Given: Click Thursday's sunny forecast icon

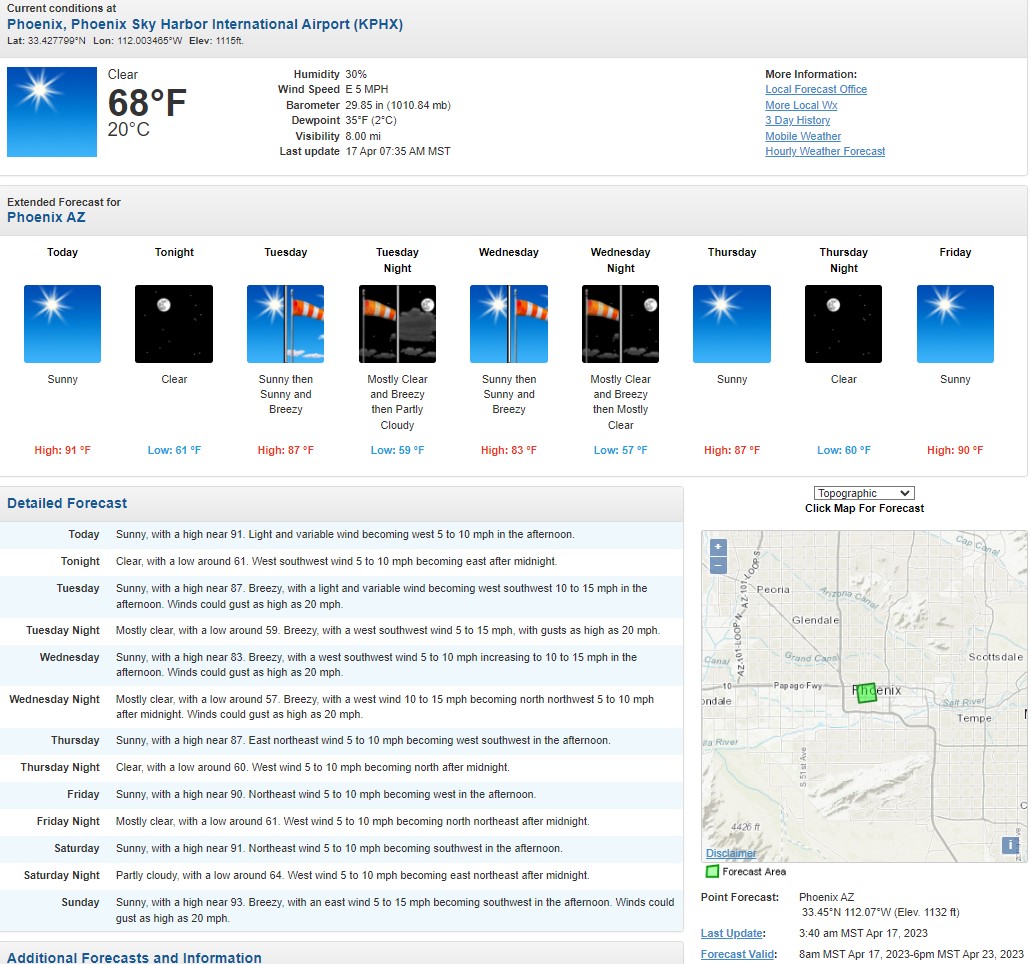Looking at the screenshot, I should 731,323.
